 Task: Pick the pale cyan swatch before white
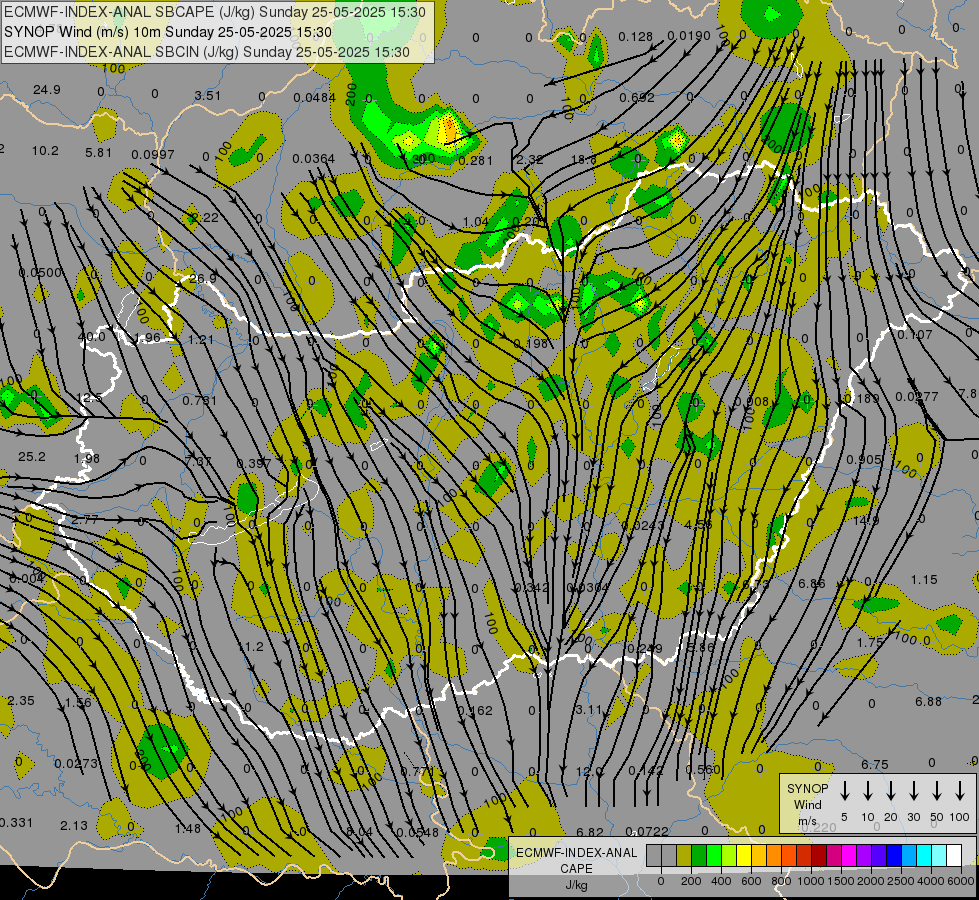[x=938, y=856]
